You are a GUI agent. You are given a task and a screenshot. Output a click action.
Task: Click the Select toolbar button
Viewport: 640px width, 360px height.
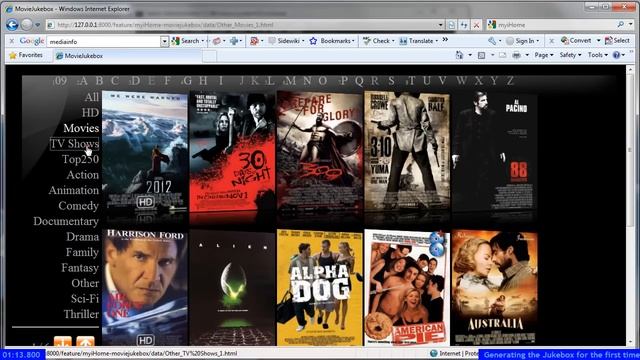tap(618, 40)
